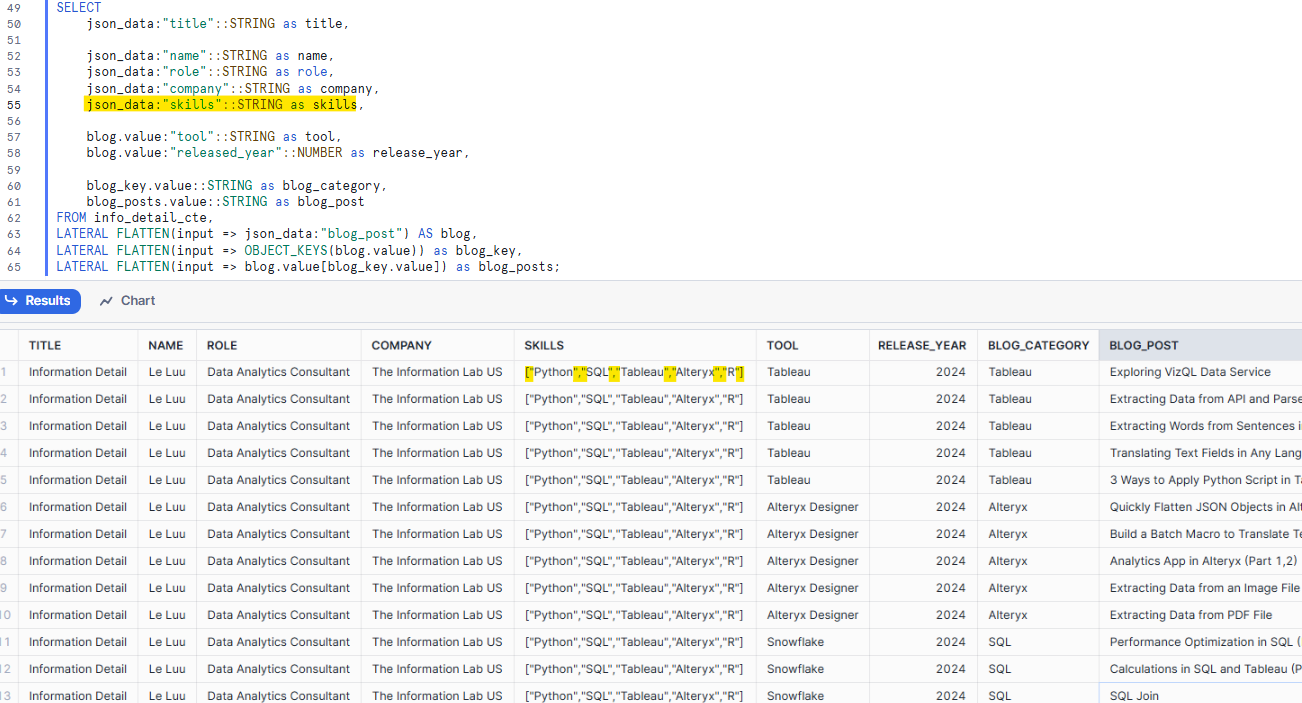
Task: Select the NAME column header
Action: click(166, 345)
